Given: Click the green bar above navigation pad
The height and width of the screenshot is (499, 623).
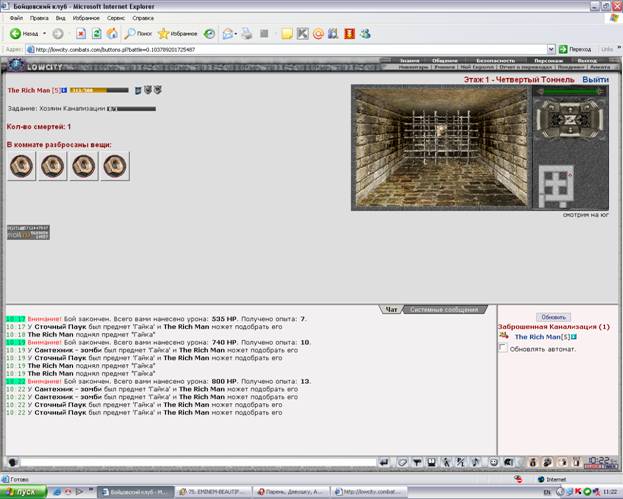Looking at the screenshot, I should [x=571, y=91].
